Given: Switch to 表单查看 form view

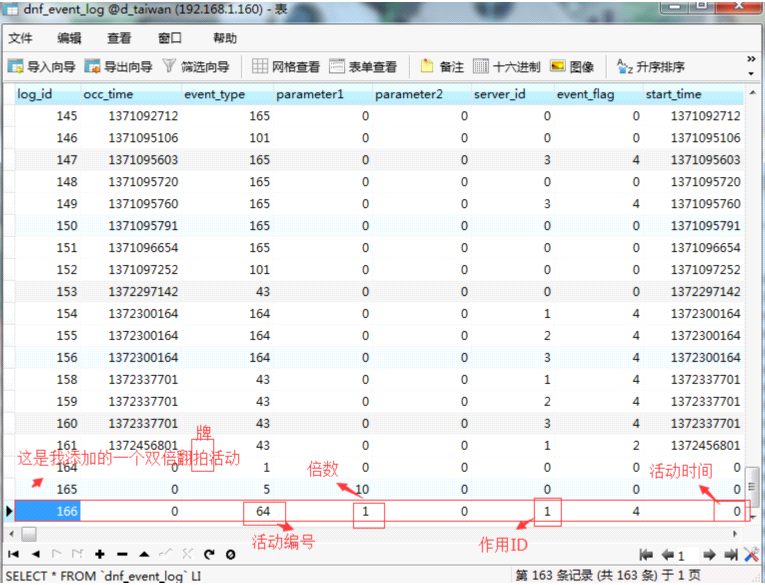Looking at the screenshot, I should [x=363, y=67].
